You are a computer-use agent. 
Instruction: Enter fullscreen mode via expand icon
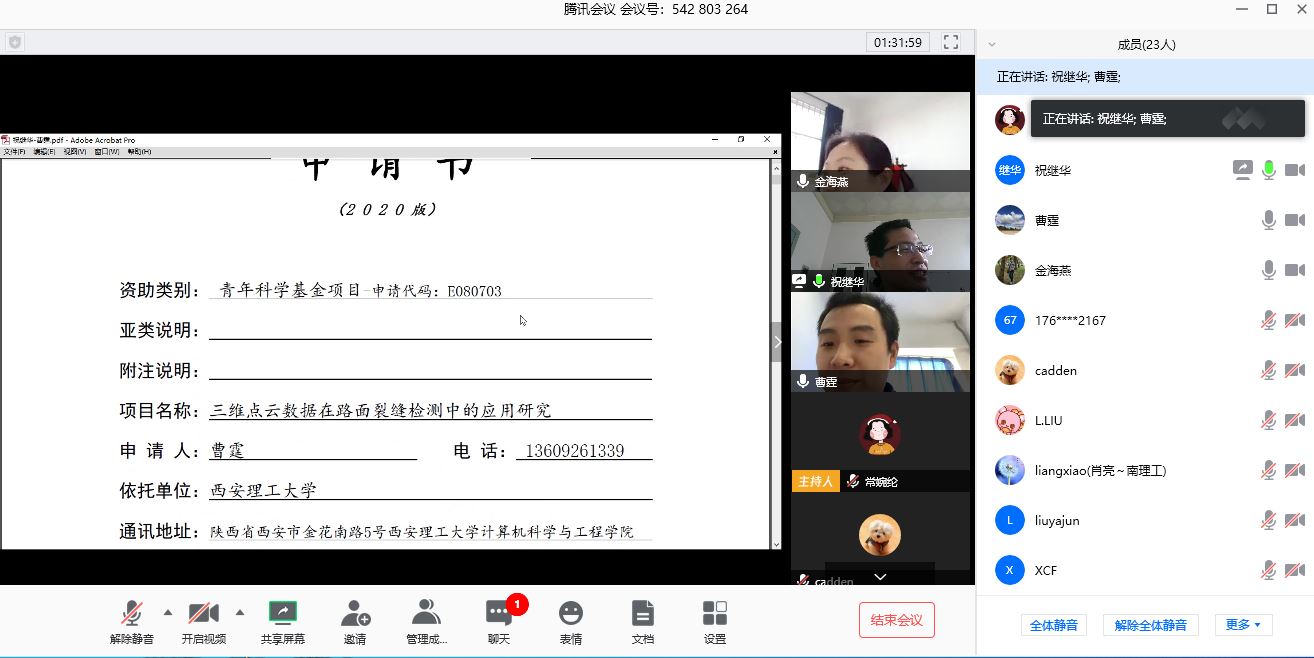951,42
